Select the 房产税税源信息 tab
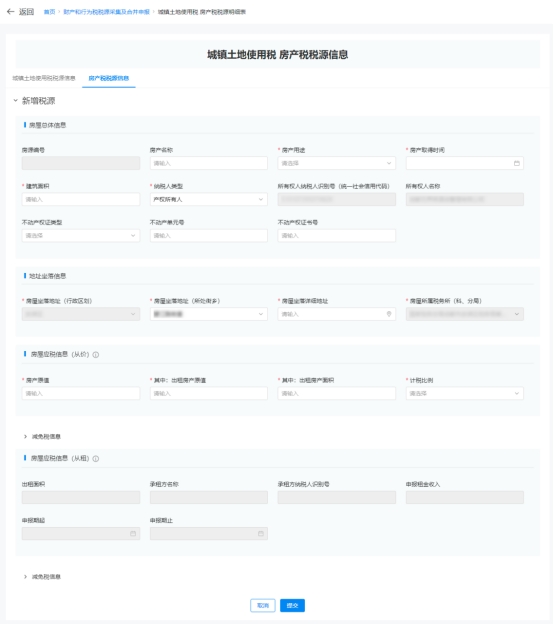The image size is (554, 624). point(109,78)
